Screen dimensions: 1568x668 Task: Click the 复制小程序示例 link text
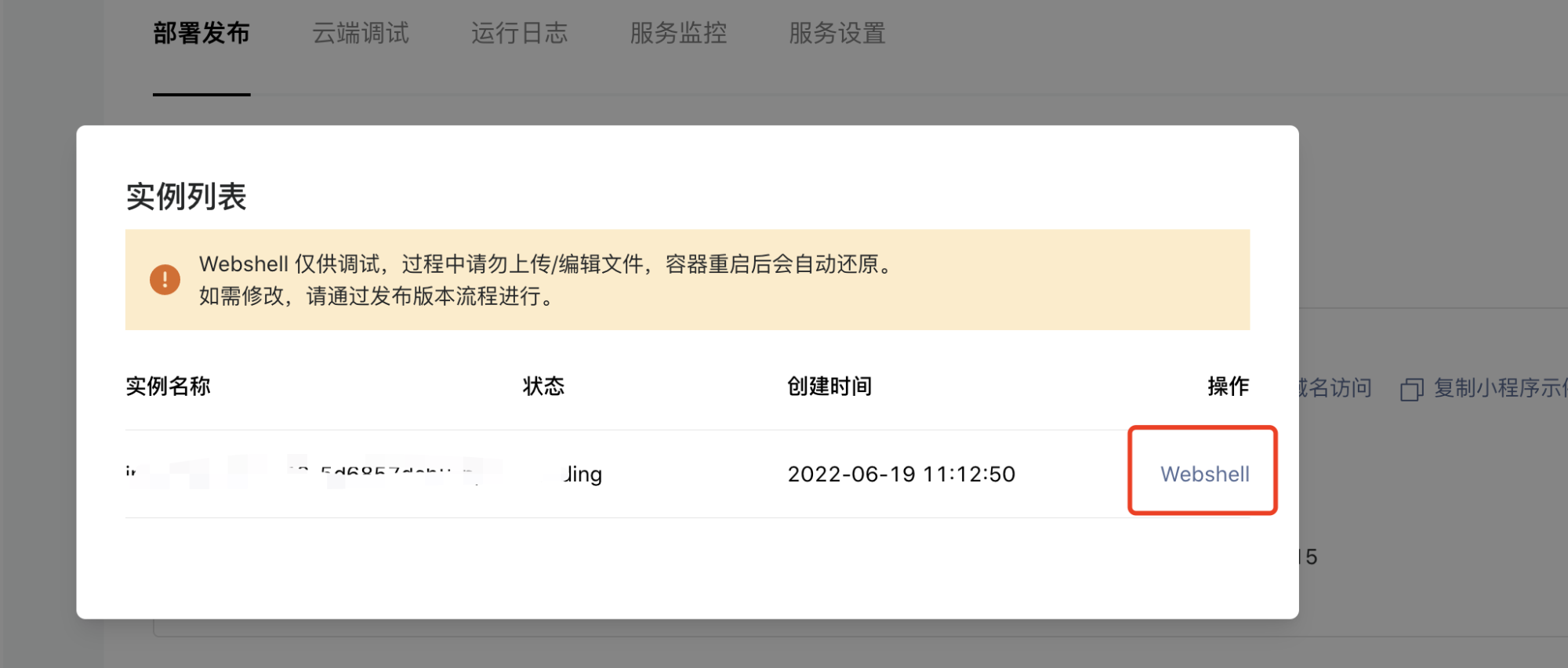click(1499, 388)
